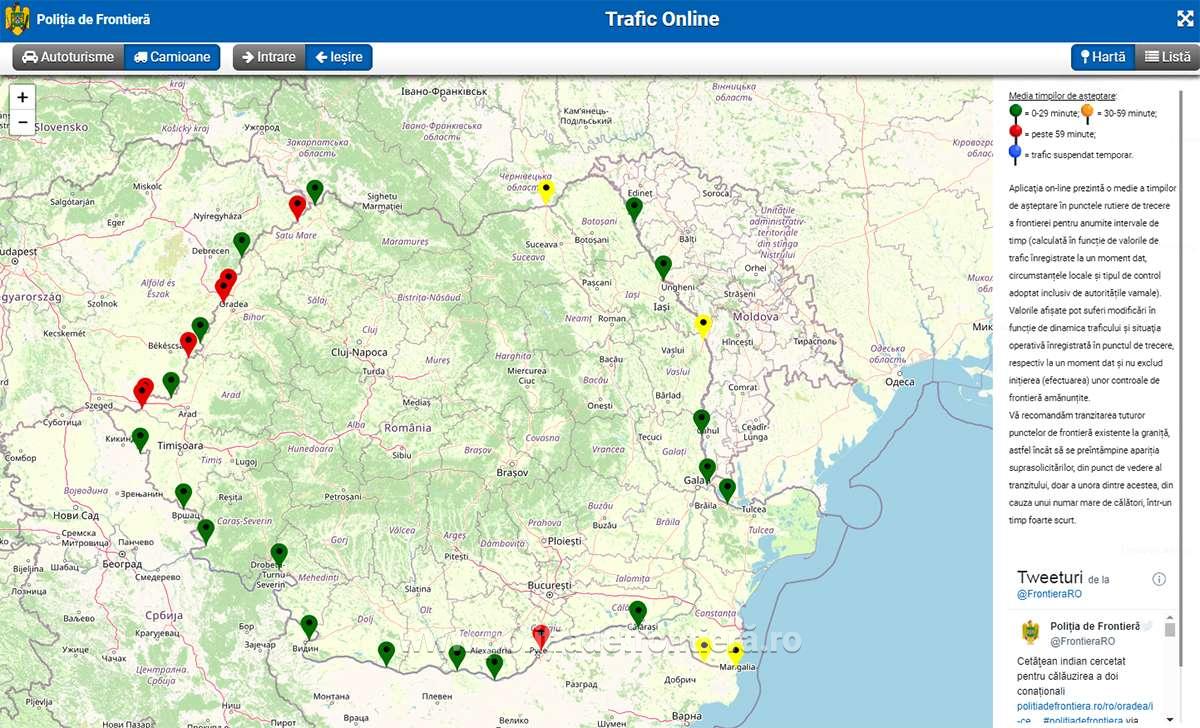
Task: Click the red marker near Satu Mare
Action: pos(297,206)
